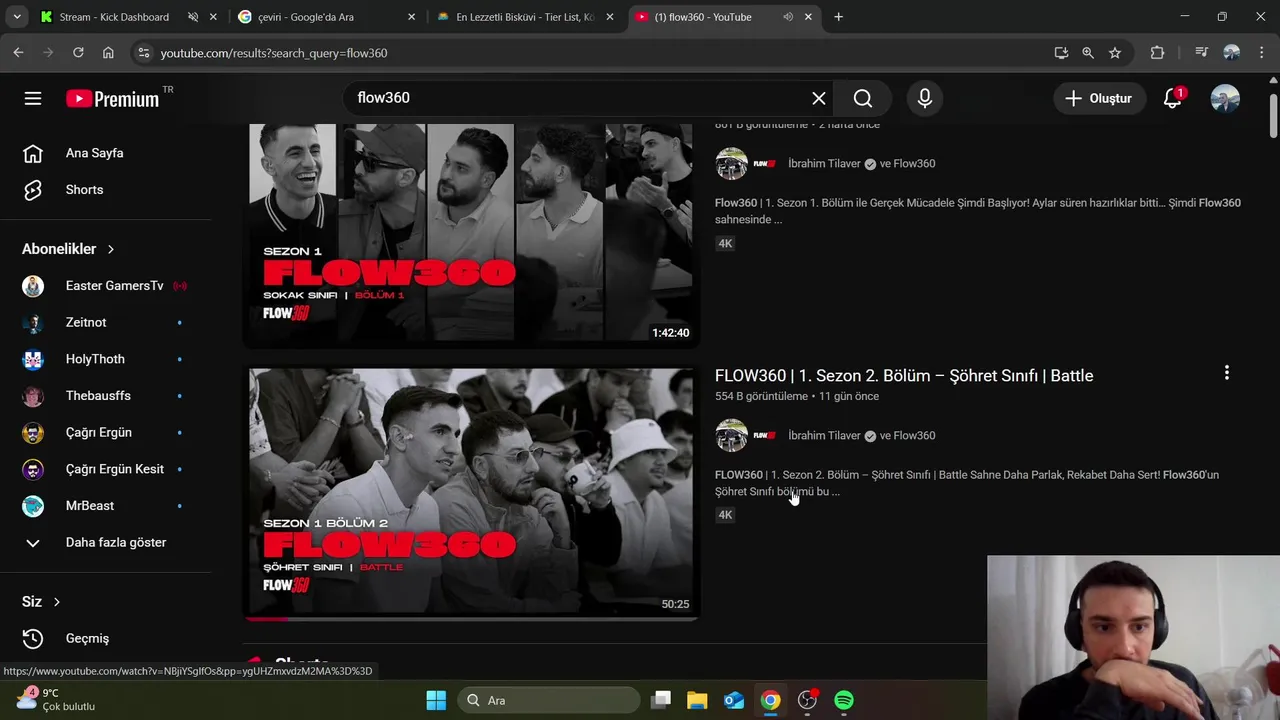Open File Explorer from taskbar
The width and height of the screenshot is (1280, 720).
tap(697, 700)
